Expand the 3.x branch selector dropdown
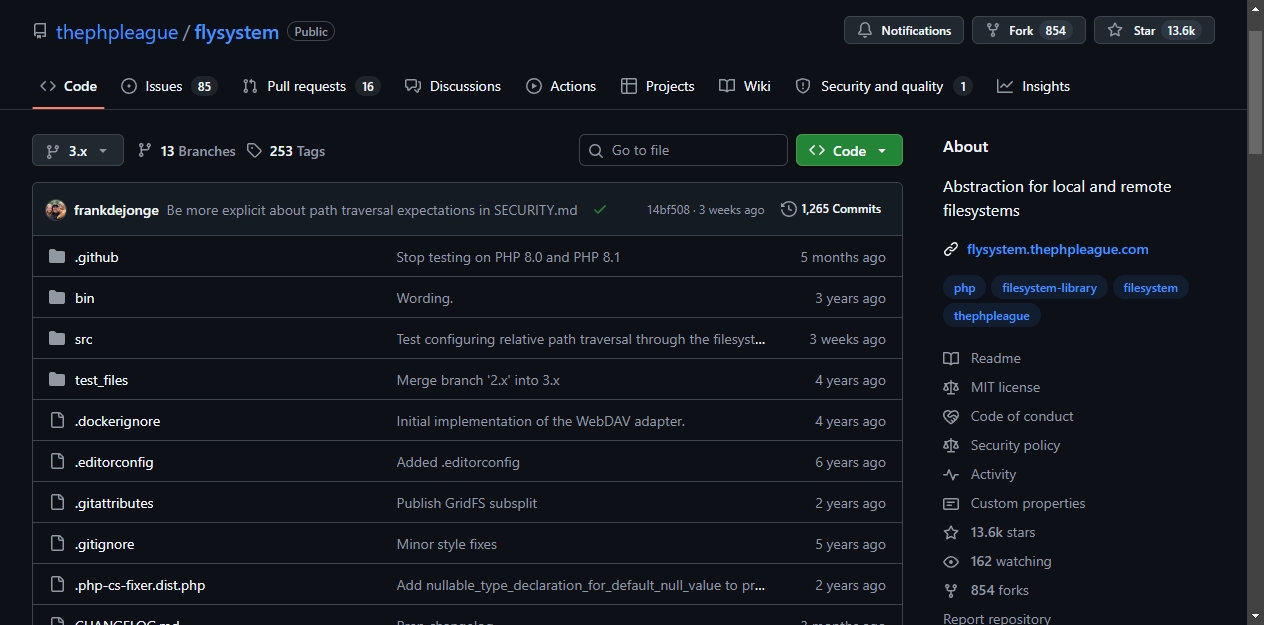The width and height of the screenshot is (1264, 625). coord(78,150)
